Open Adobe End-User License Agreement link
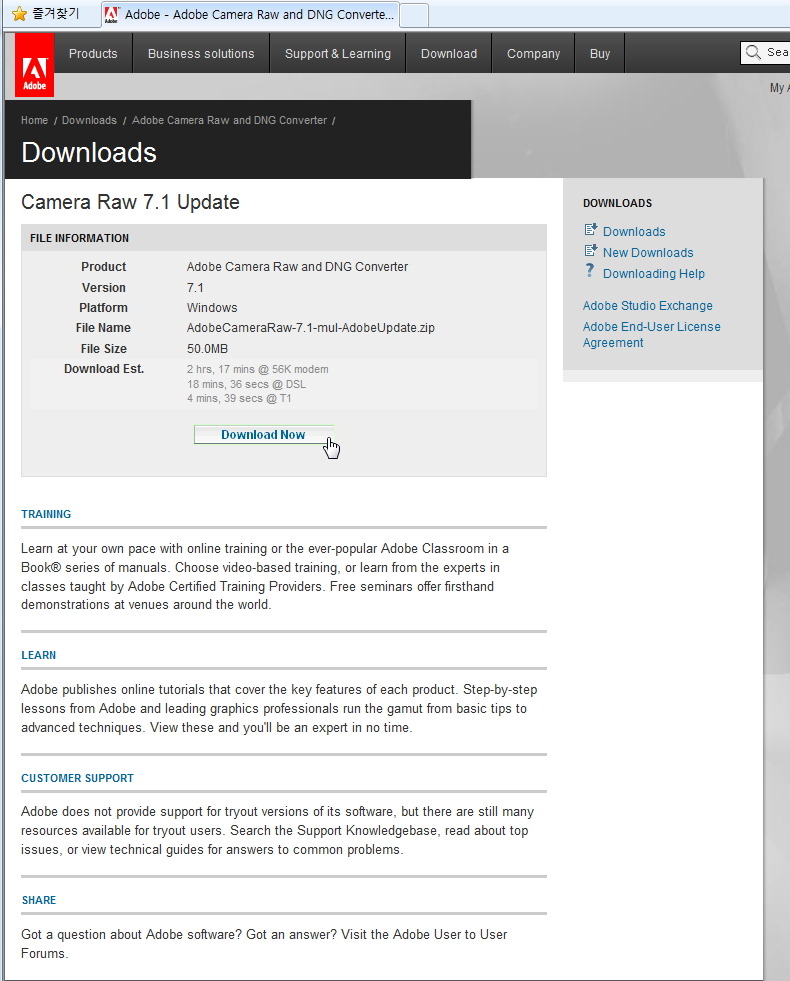Image resolution: width=790 pixels, height=981 pixels. pos(651,335)
